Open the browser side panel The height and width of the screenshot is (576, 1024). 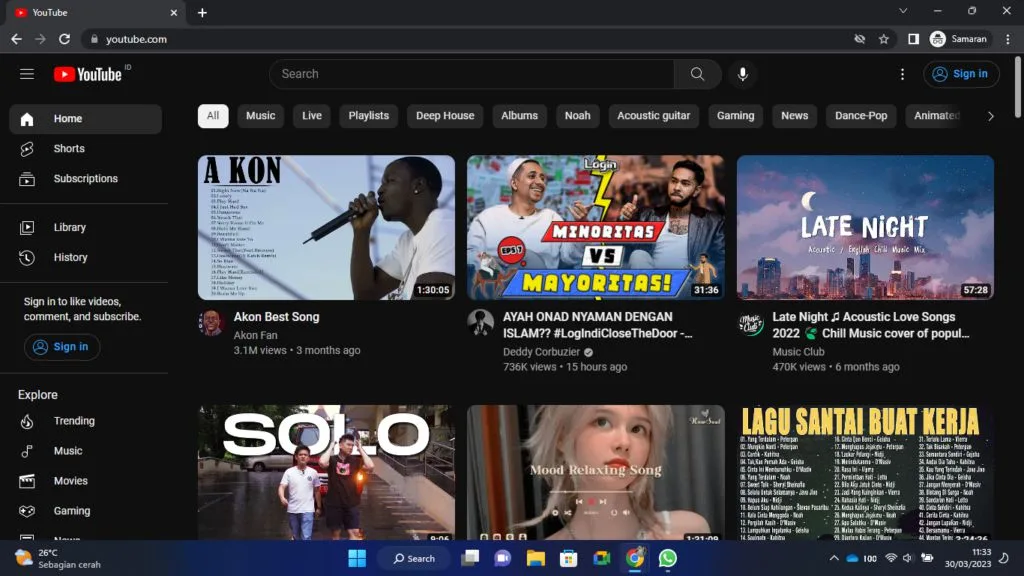pos(913,39)
